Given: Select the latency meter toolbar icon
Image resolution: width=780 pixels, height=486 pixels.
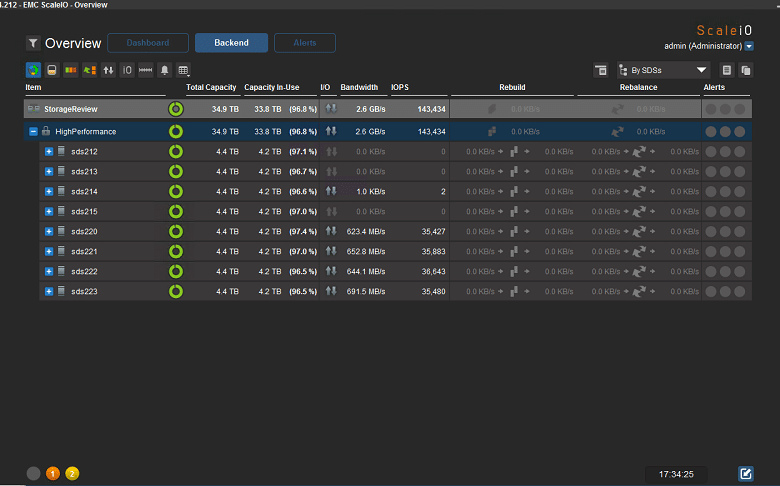Looking at the screenshot, I should (146, 70).
